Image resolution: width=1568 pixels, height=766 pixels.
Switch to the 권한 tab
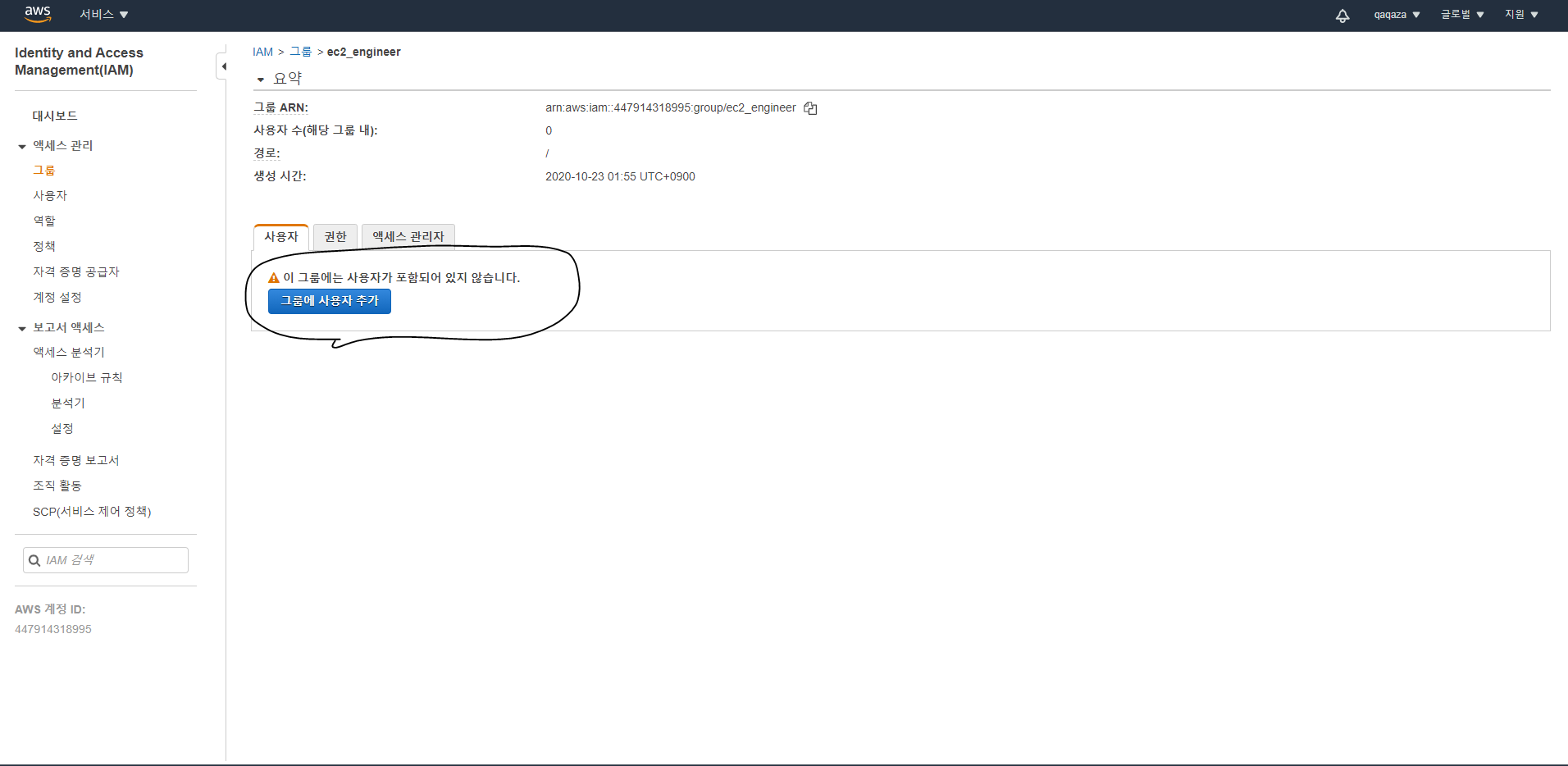coord(335,237)
